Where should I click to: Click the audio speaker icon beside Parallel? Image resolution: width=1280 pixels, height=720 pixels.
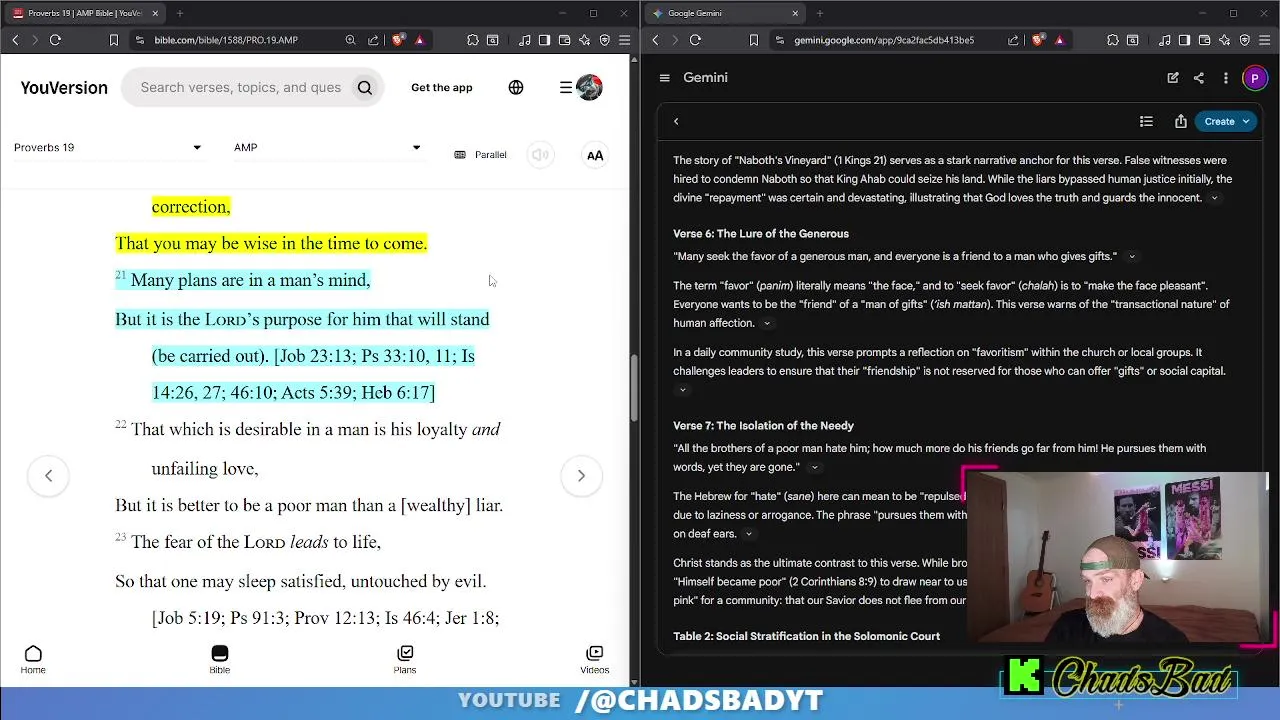[x=540, y=155]
